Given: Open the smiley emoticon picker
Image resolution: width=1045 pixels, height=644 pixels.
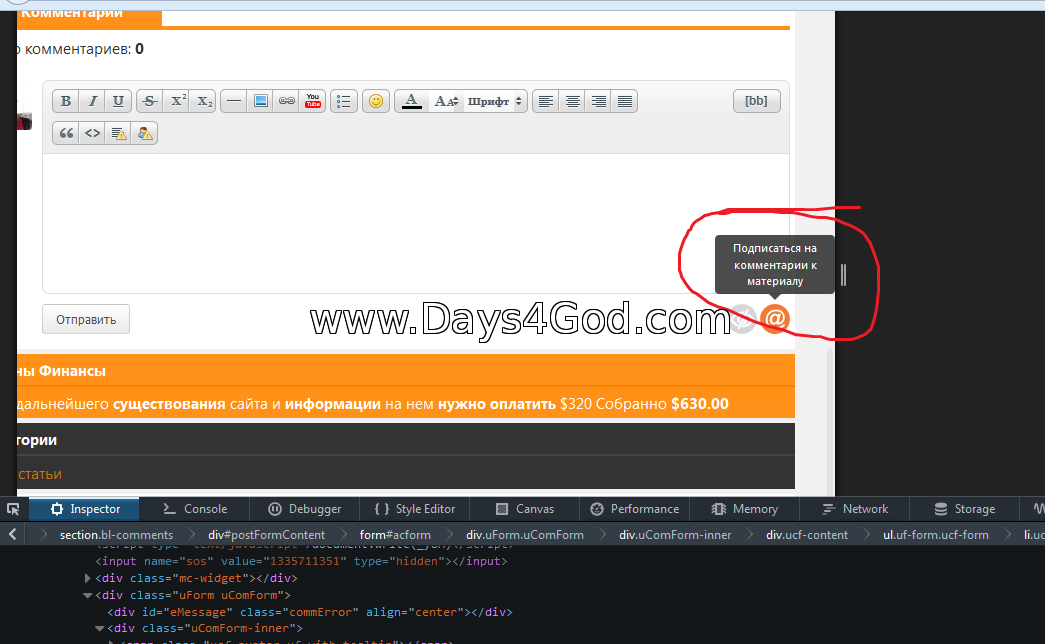Looking at the screenshot, I should point(376,101).
